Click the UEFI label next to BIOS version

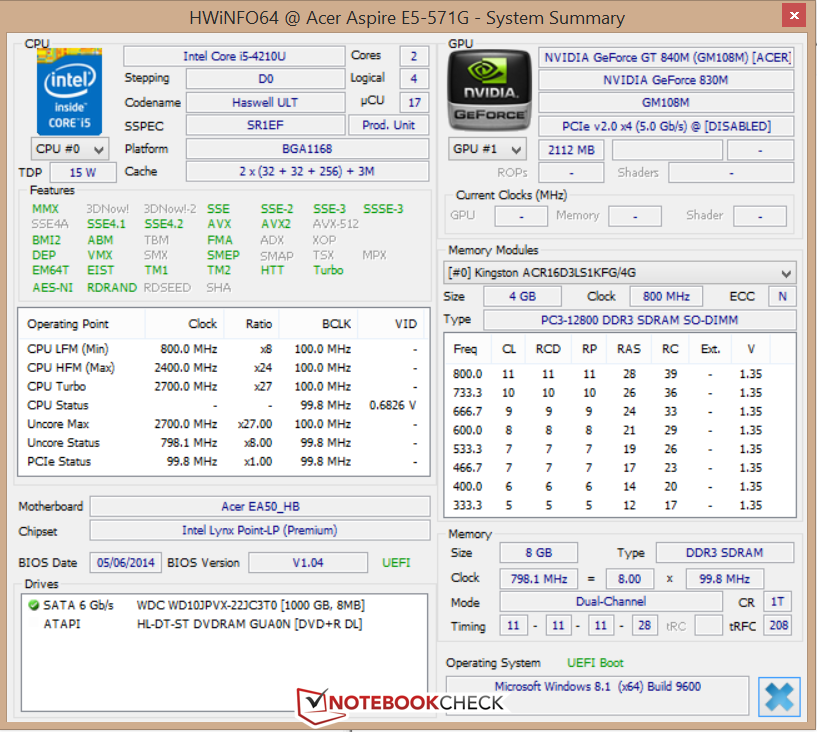click(396, 563)
